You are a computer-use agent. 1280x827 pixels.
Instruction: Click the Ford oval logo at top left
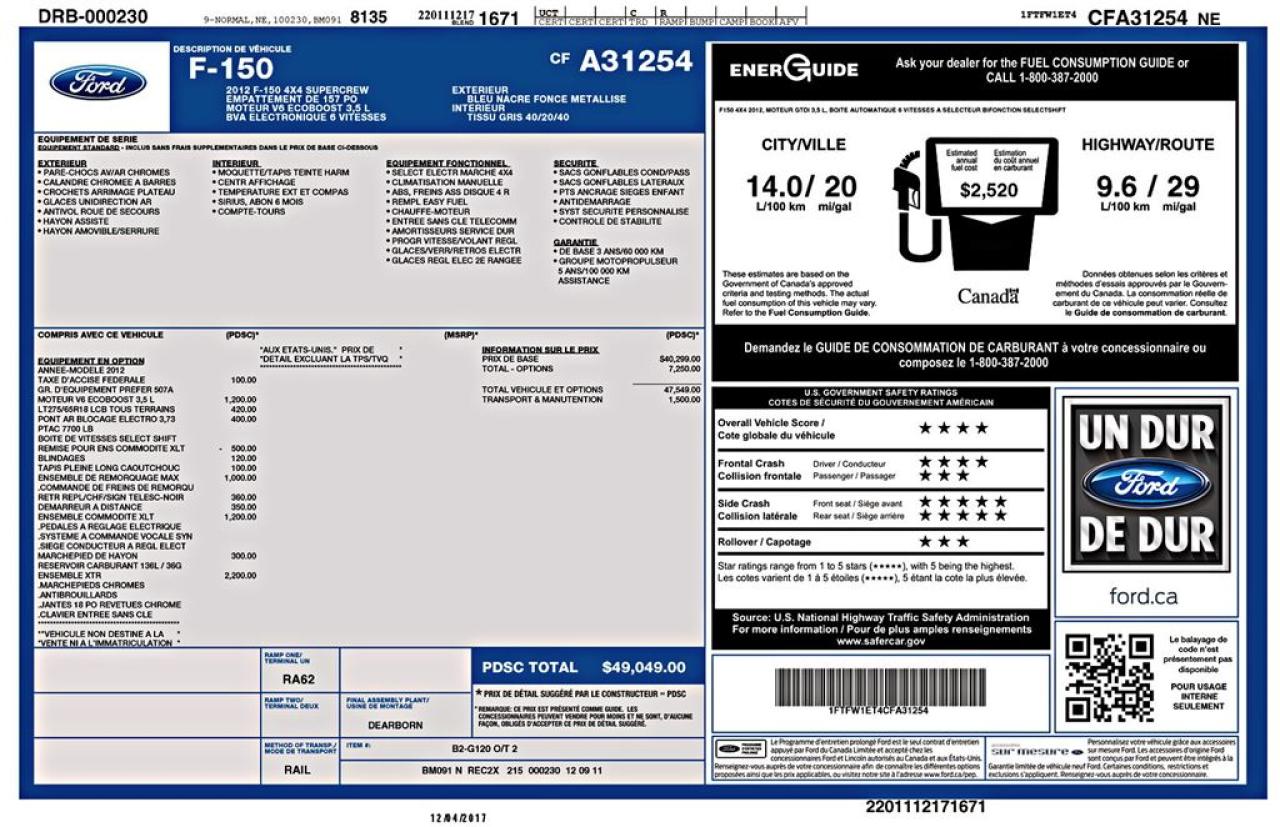point(97,83)
